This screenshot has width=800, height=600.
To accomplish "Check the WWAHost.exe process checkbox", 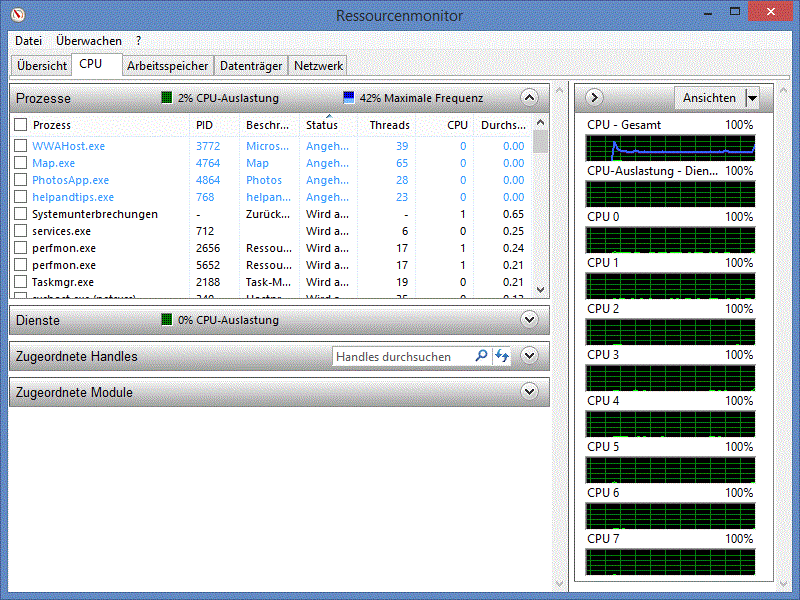I will click(21, 146).
